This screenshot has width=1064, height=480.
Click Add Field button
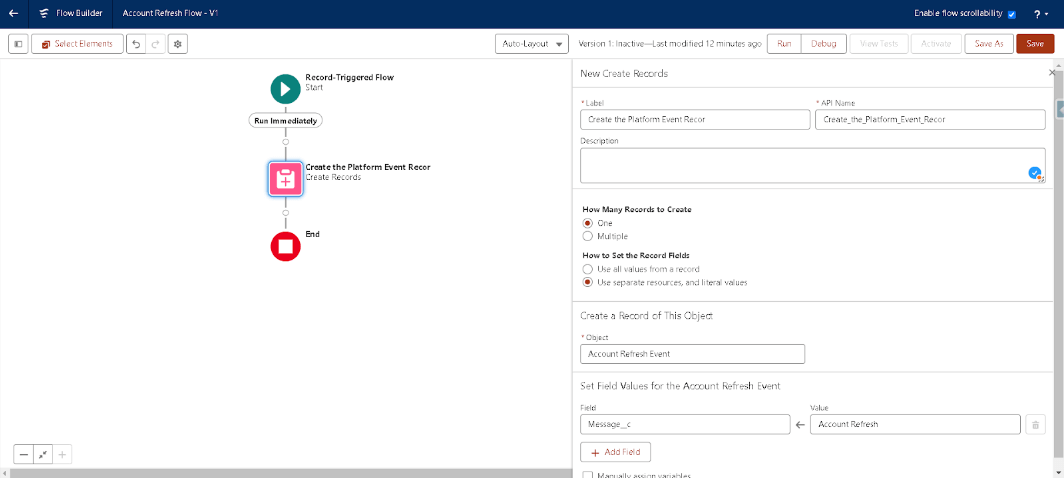[x=615, y=452]
